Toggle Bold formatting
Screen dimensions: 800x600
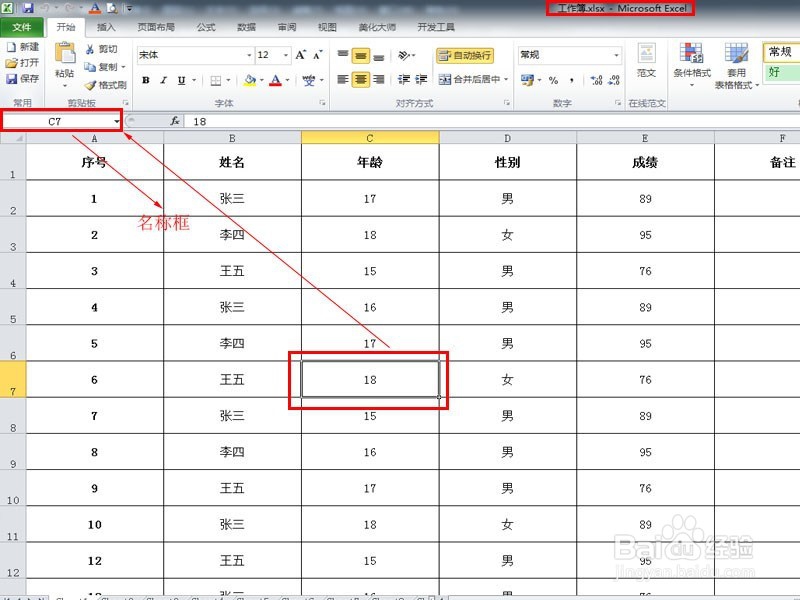pos(145,79)
